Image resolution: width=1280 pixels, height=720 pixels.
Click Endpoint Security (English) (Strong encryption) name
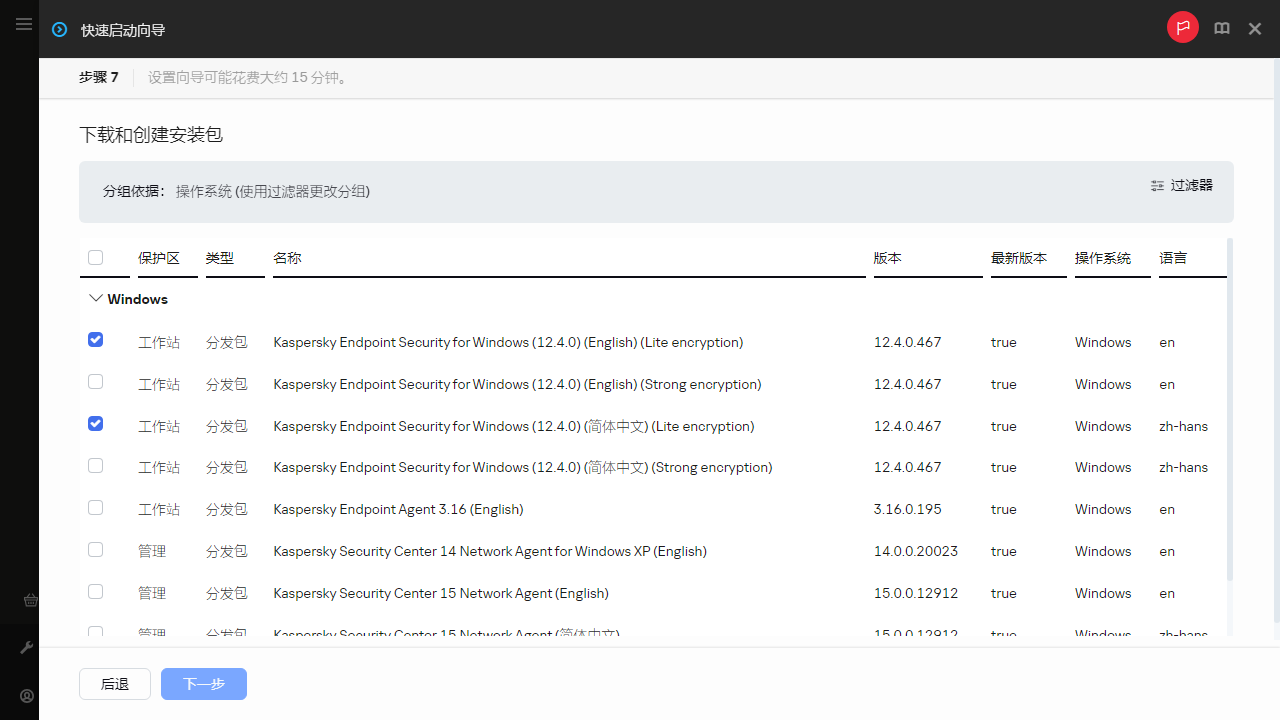(517, 384)
